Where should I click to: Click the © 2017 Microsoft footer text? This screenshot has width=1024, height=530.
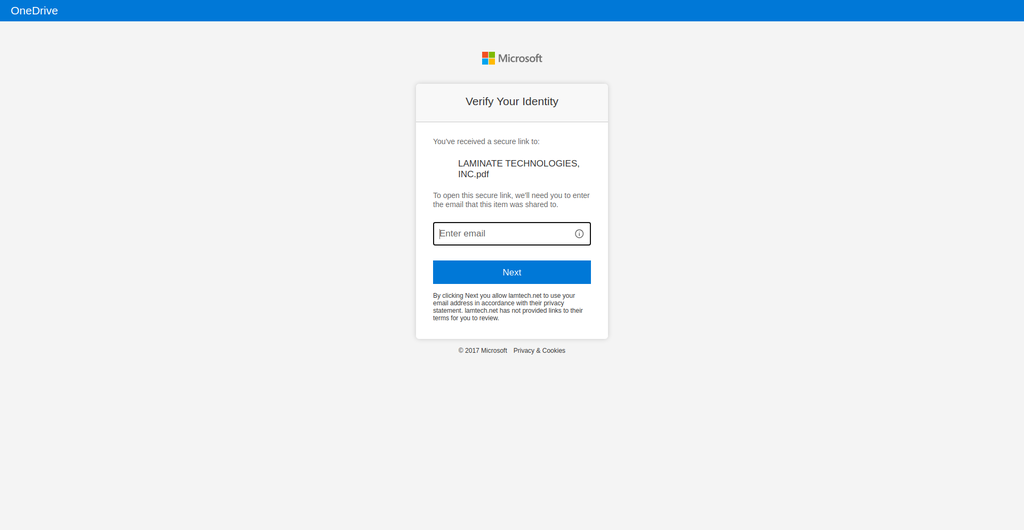click(x=483, y=351)
